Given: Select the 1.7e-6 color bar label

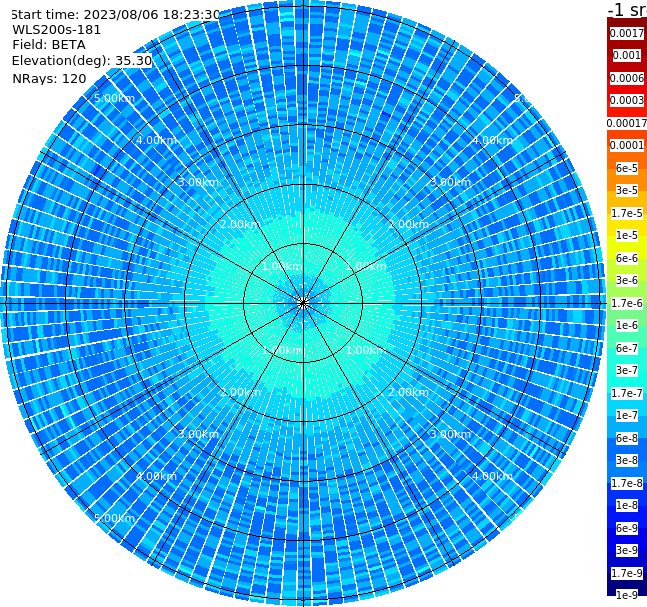Looking at the screenshot, I should [x=627, y=303].
